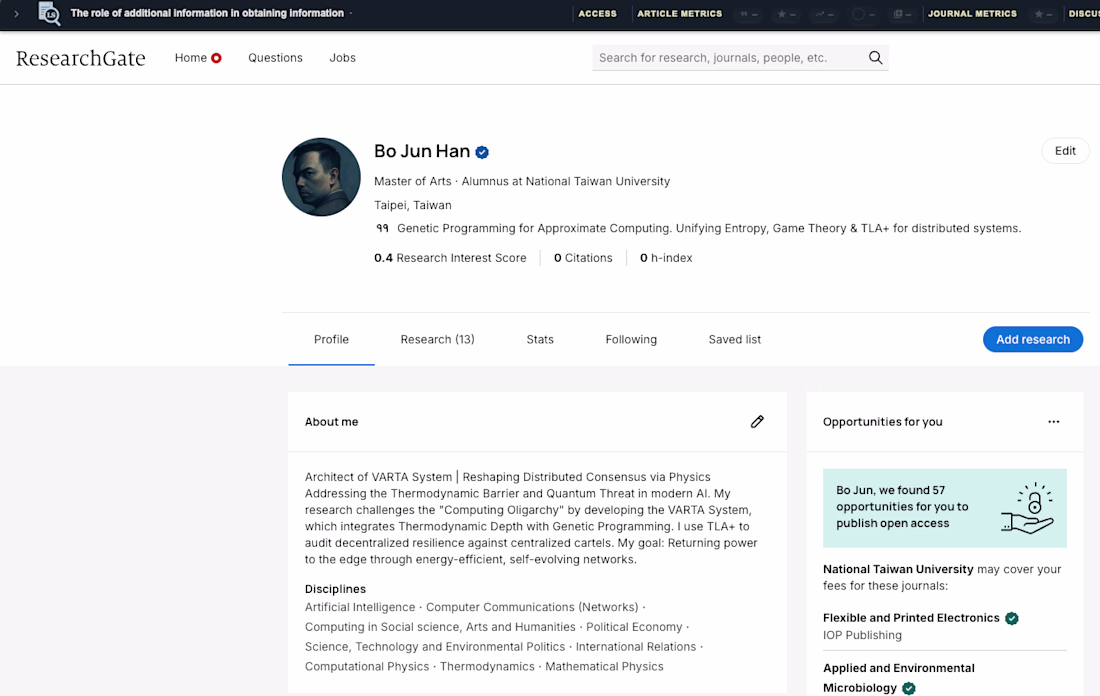1100x696 pixels.
Task: Click the quotation-mark citations metric pill
Action: point(749,14)
